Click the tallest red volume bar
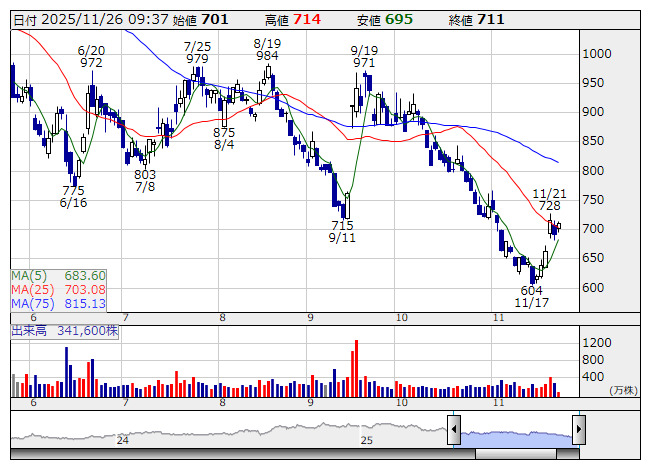 (354, 368)
